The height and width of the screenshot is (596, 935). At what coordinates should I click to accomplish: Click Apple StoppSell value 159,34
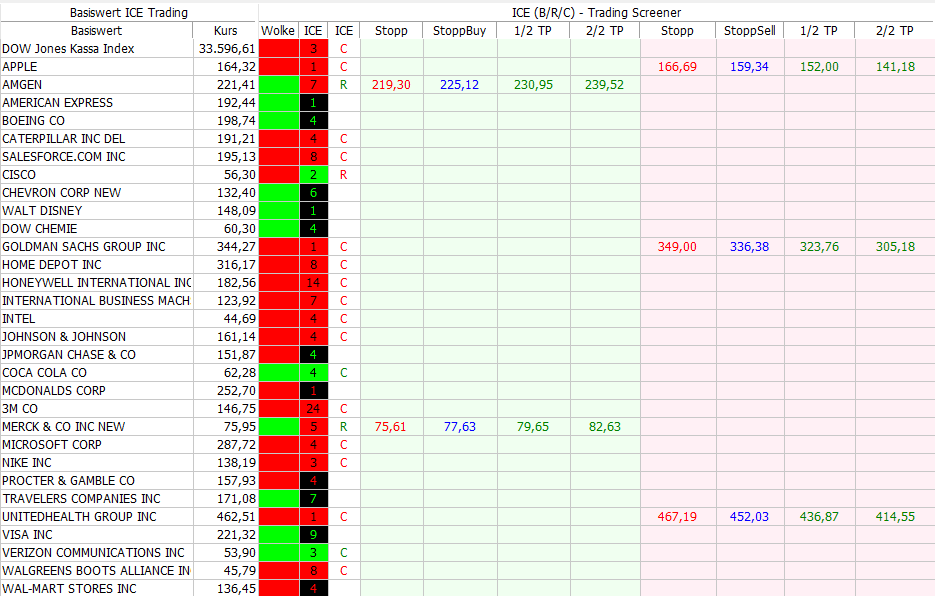point(749,67)
